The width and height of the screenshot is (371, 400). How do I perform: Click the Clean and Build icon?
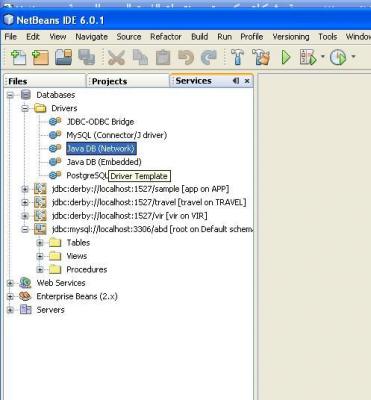pyautogui.click(x=261, y=57)
